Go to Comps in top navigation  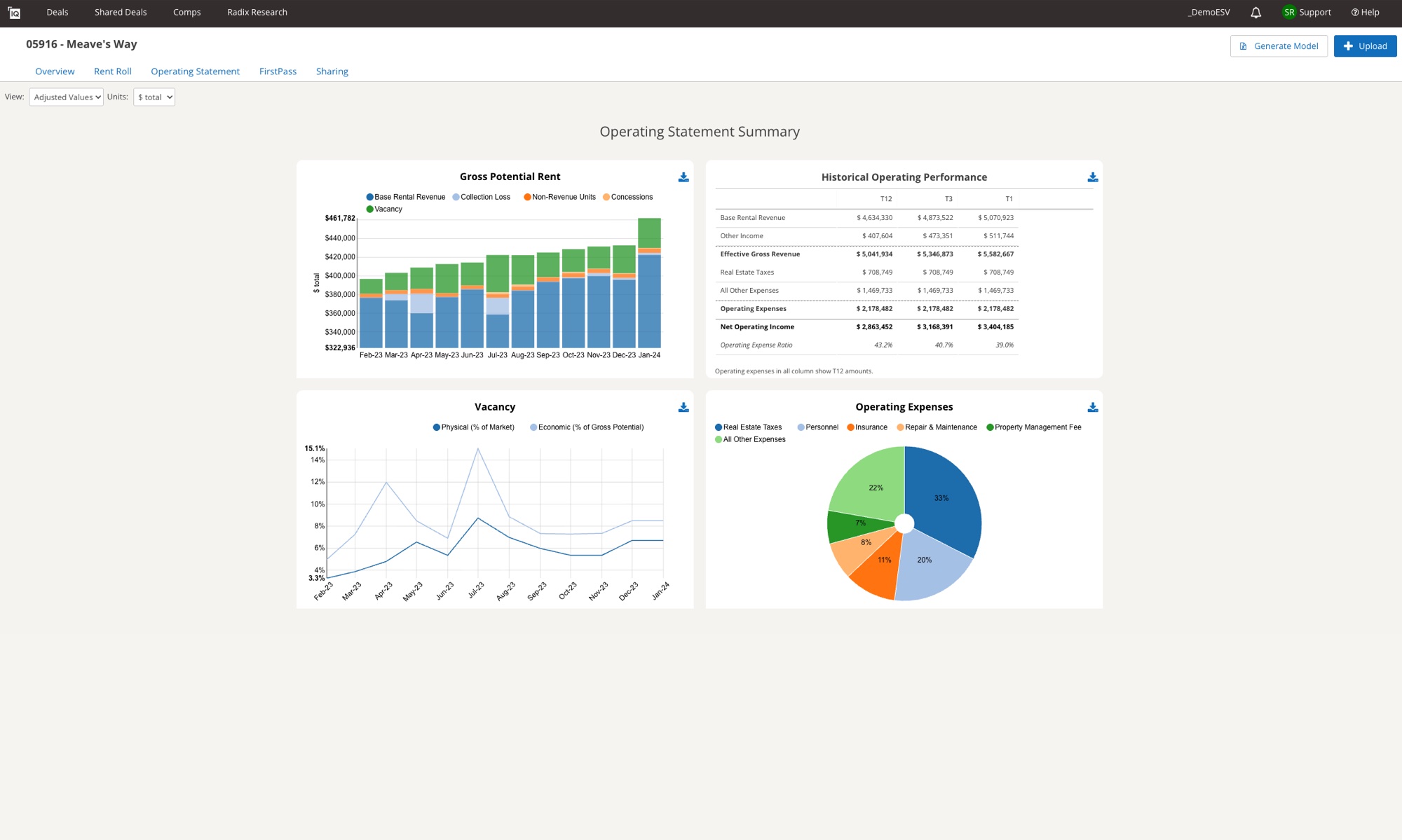187,13
